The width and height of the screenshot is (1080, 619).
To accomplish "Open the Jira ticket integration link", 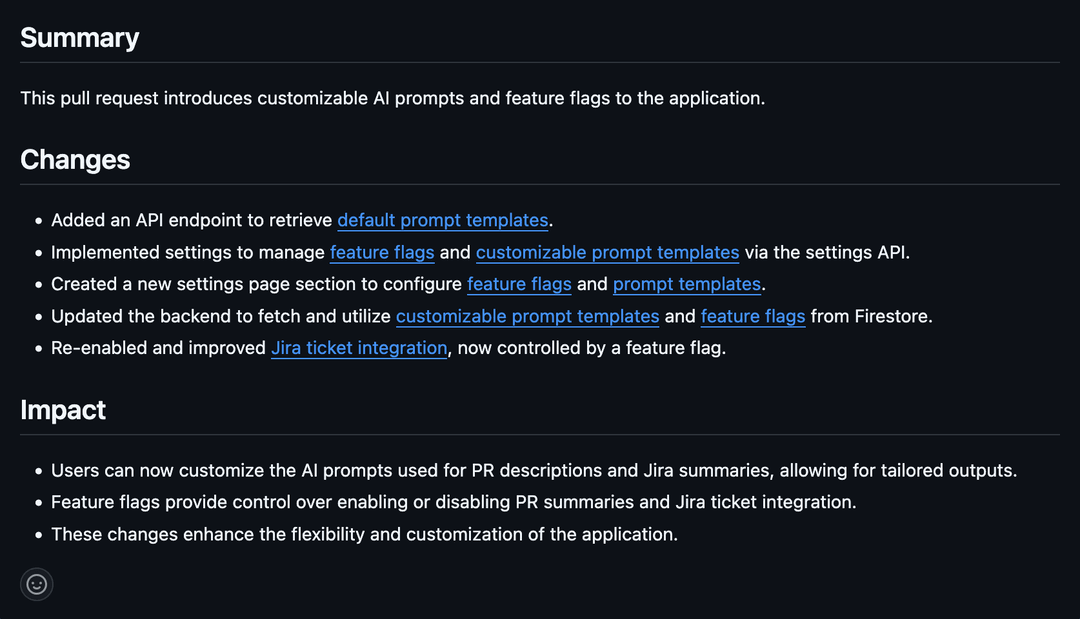I will [359, 348].
